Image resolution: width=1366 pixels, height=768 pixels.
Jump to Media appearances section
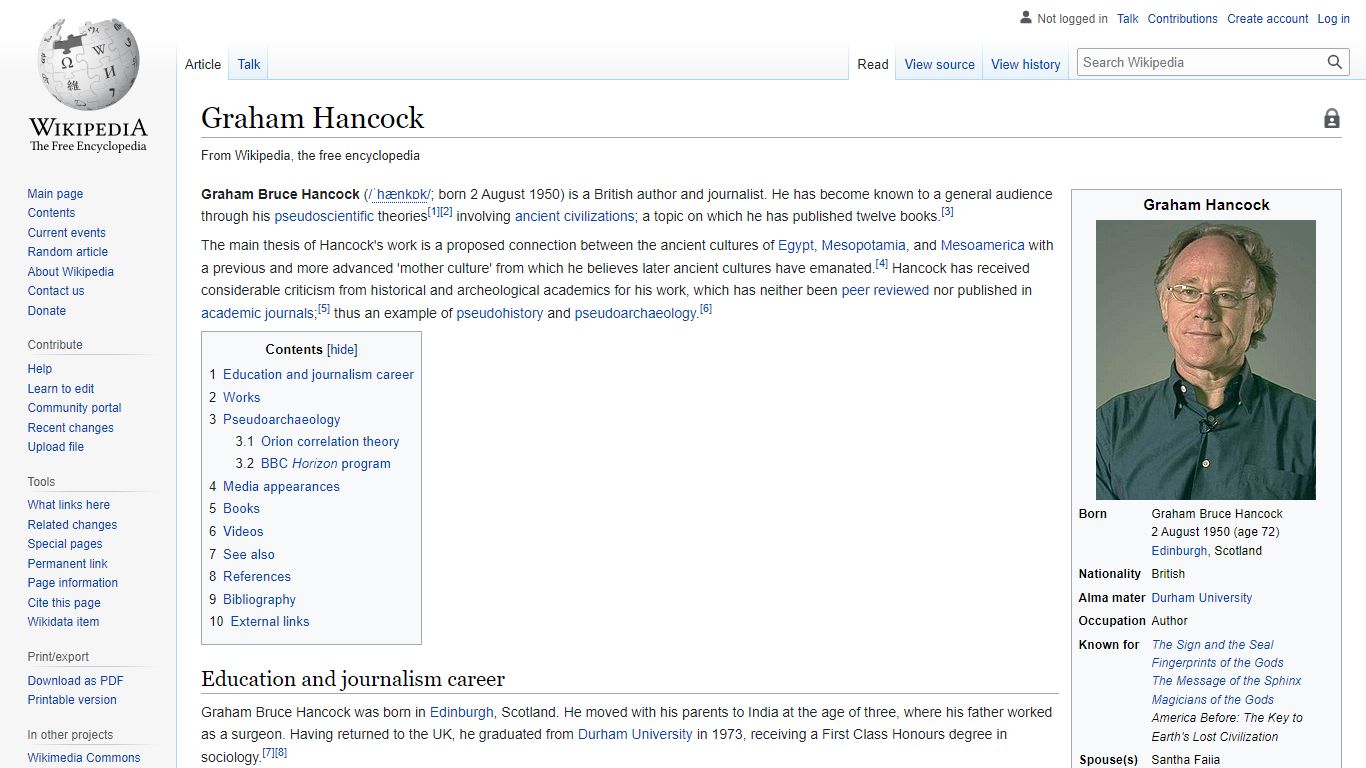coord(281,486)
